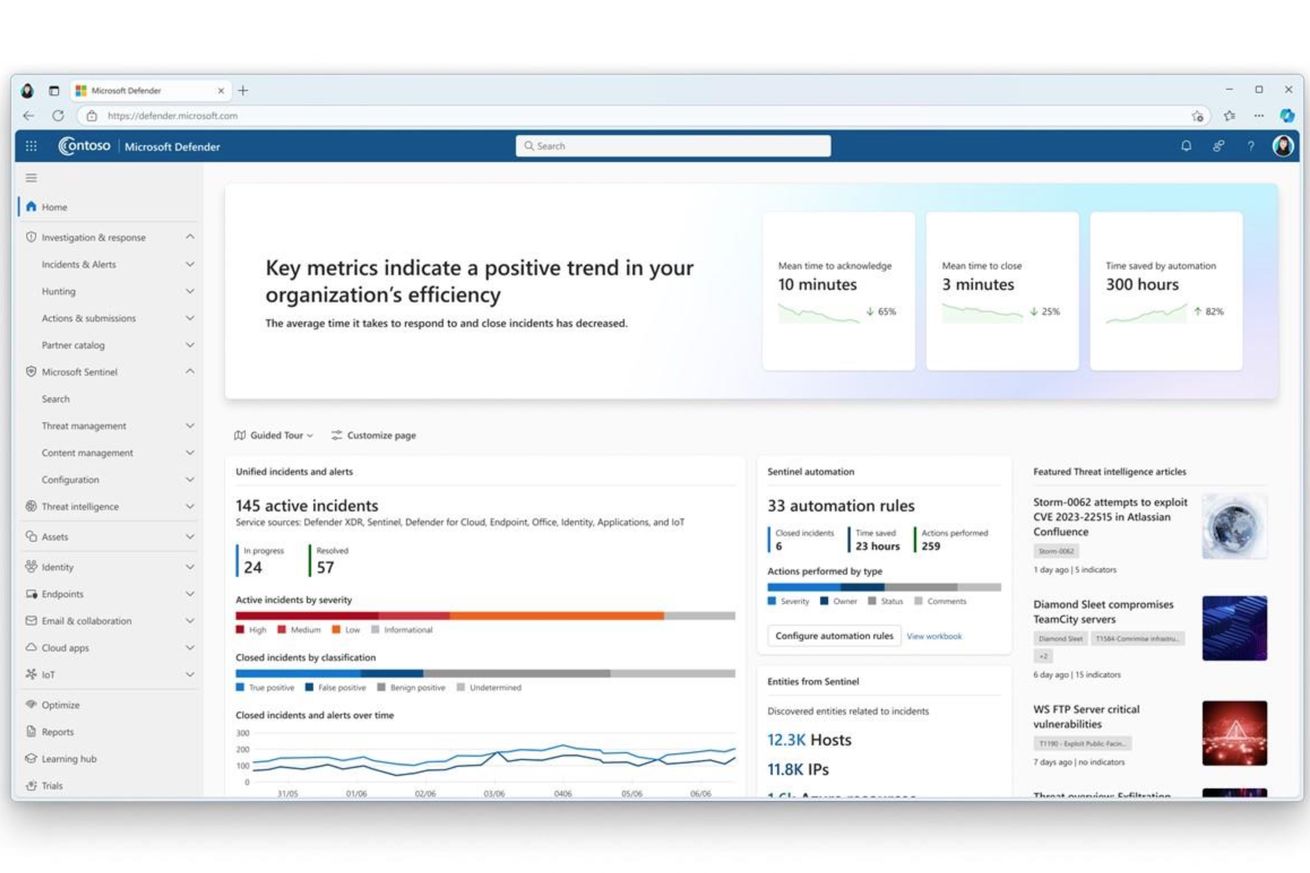Click the IoT icon in the sidebar
This screenshot has width=1310, height=873.
pyautogui.click(x=31, y=675)
